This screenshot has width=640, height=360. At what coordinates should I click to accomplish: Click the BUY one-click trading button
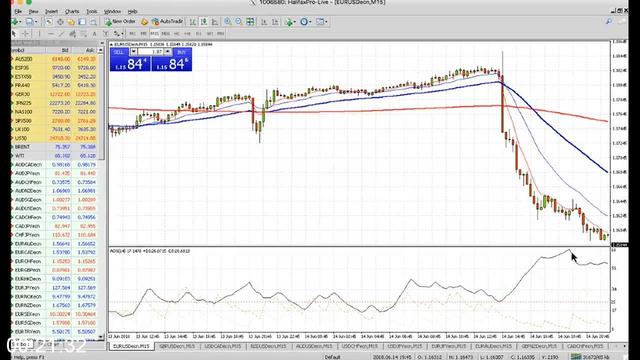[182, 52]
